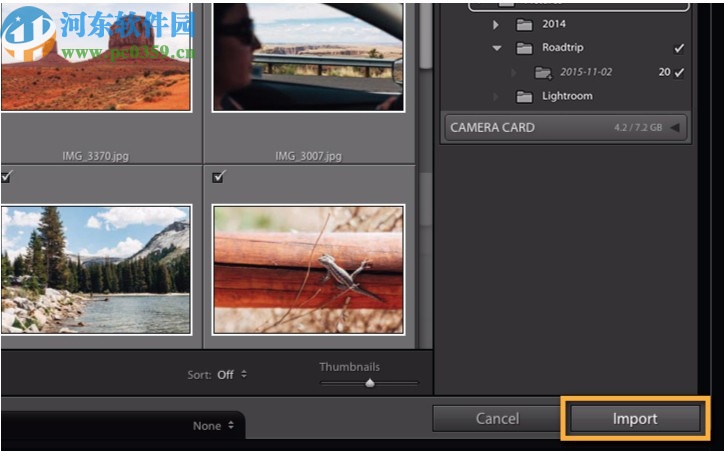Select the 2014 folder icon
The width and height of the screenshot is (724, 451).
point(524,24)
